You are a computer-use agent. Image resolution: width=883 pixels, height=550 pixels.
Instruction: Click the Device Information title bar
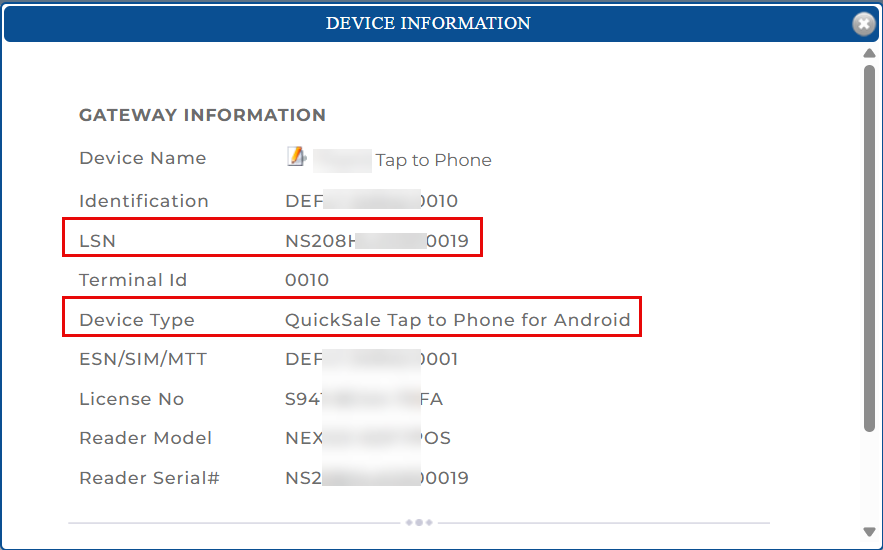[x=428, y=23]
